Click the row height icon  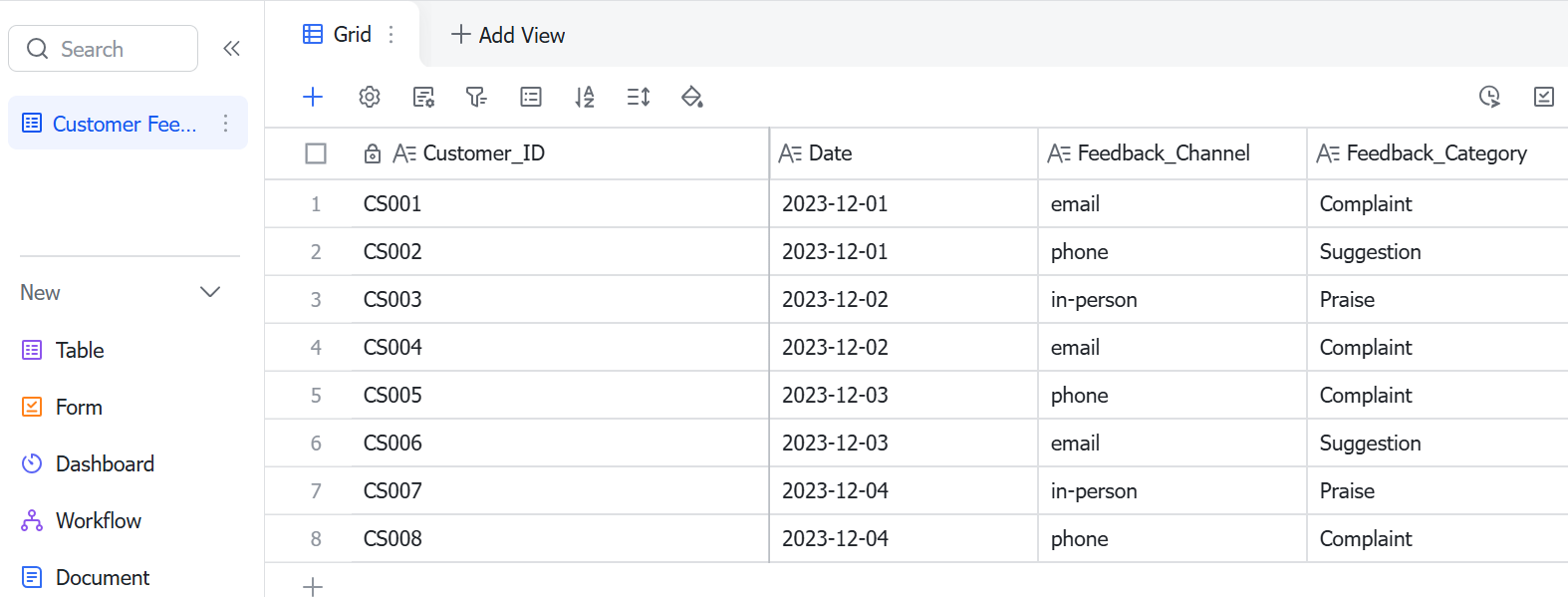tap(639, 97)
